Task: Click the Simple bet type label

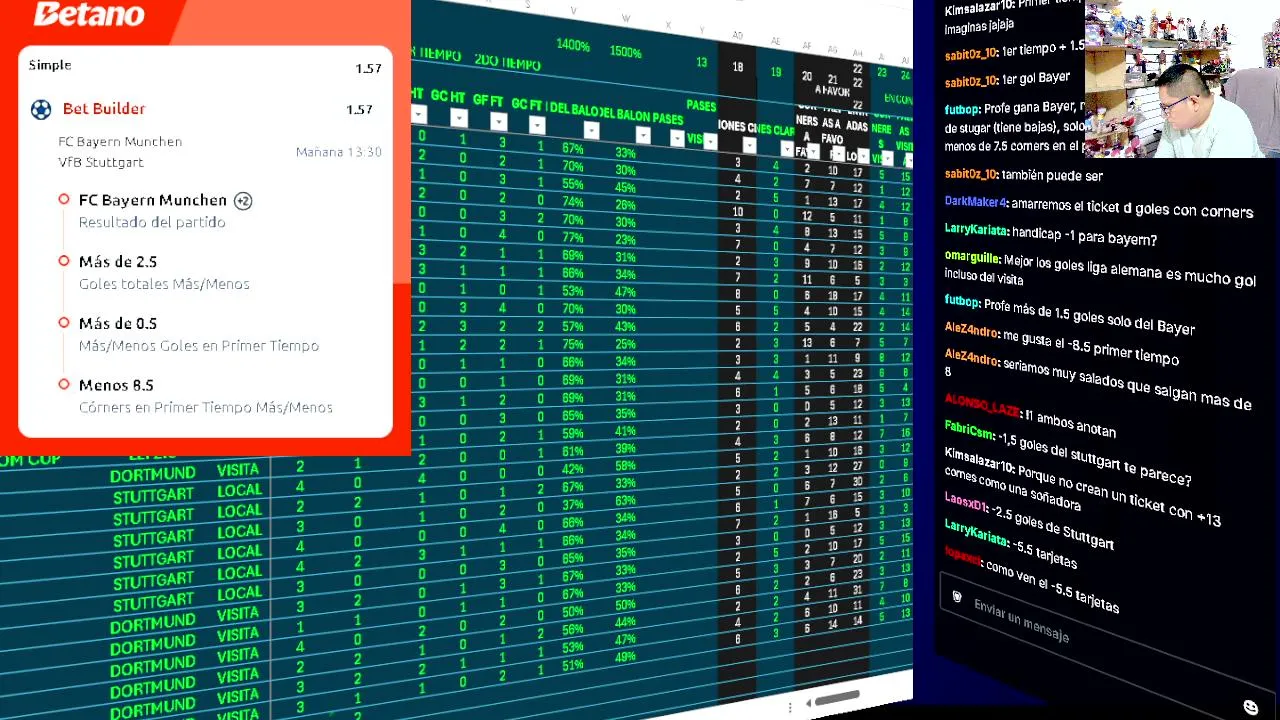Action: coord(50,65)
